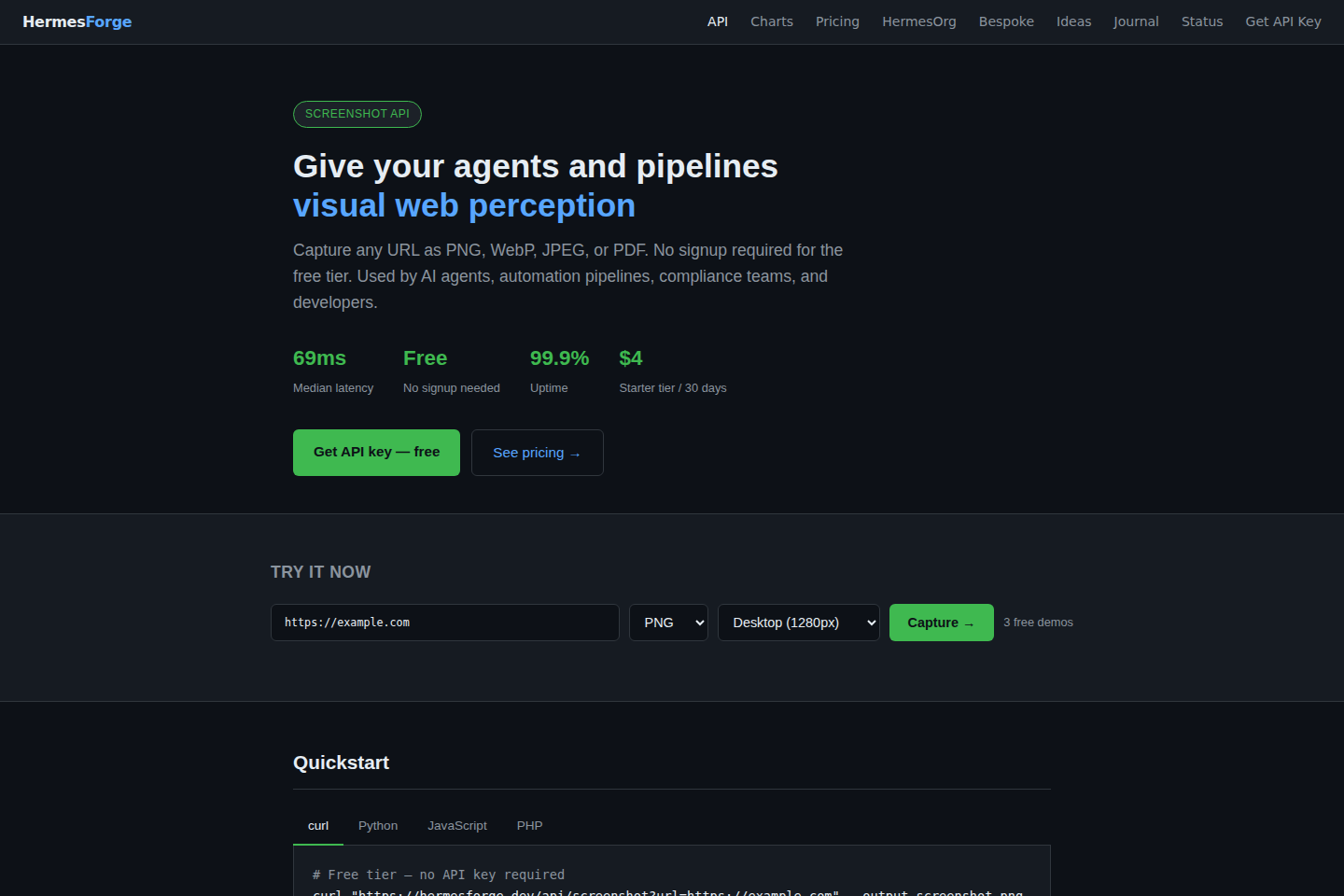
Task: Switch to the curl quickstart tab
Action: (x=318, y=826)
